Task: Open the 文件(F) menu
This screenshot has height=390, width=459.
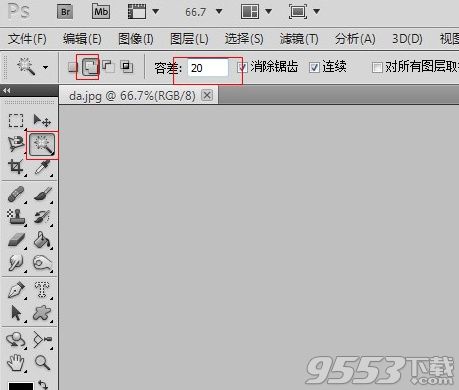Action: click(x=27, y=39)
